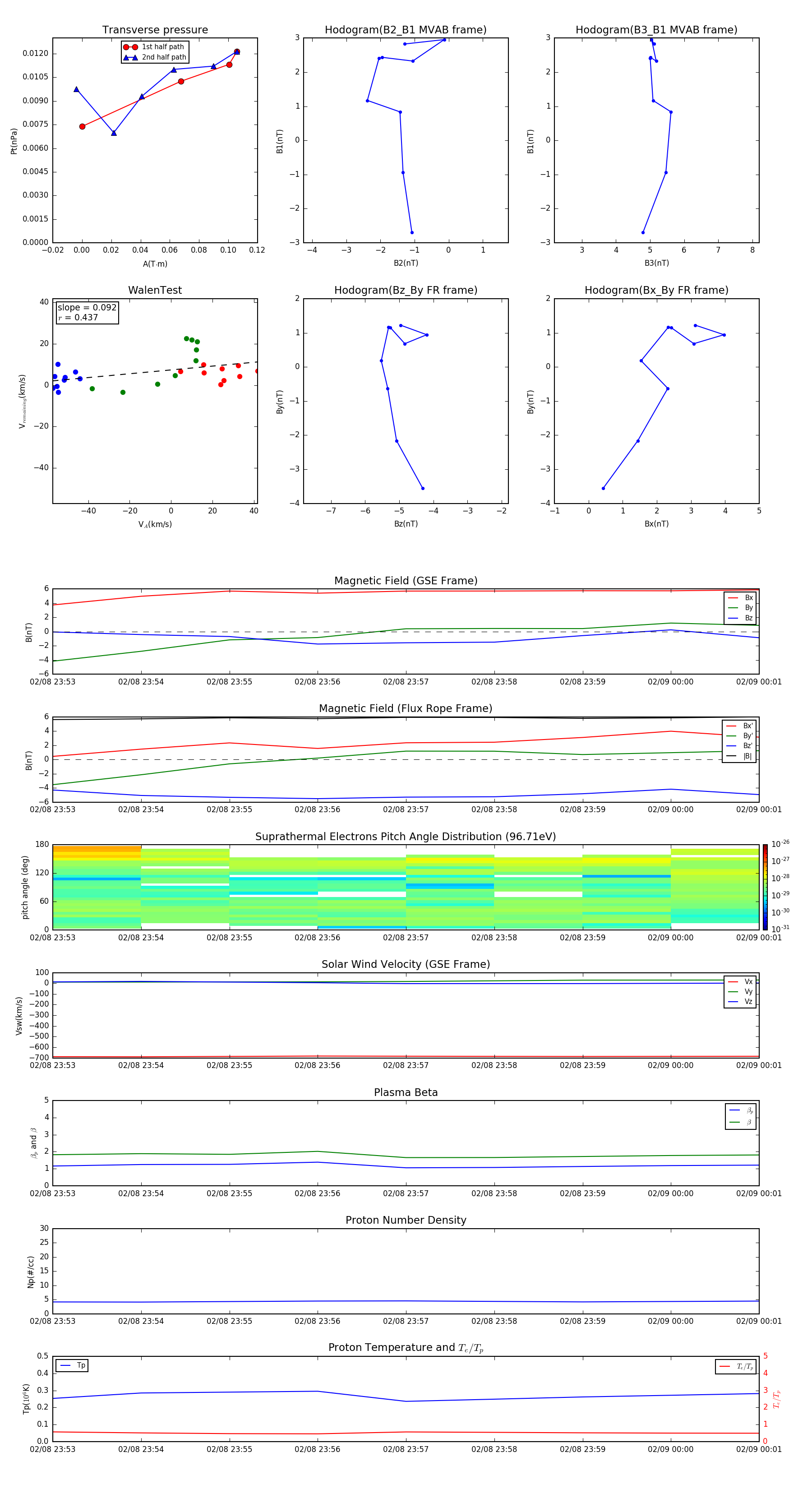This screenshot has height=1489, width=812.
Task: Click "Bx'" legend entry in Flux Rope panel
Action: point(739,726)
